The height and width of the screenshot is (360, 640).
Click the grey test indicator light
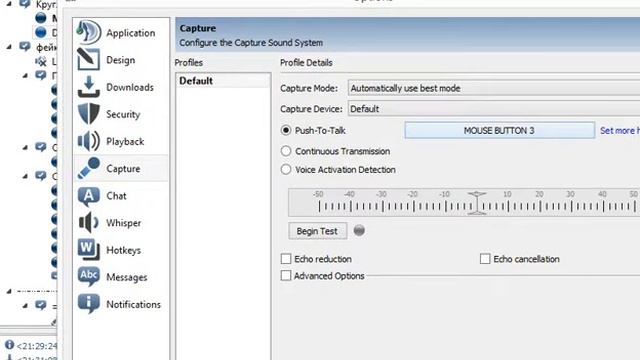359,231
